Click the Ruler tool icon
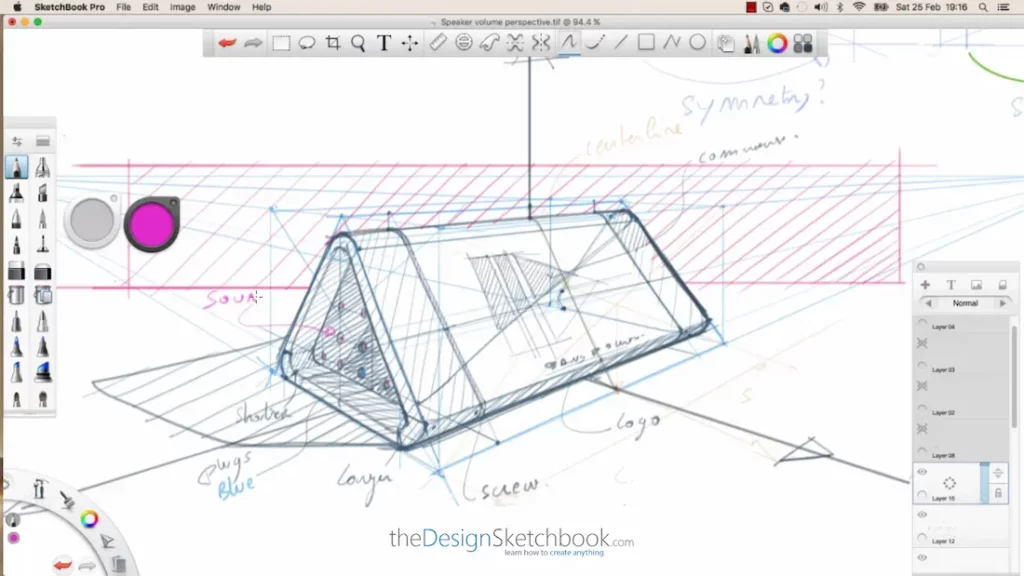 (437, 43)
